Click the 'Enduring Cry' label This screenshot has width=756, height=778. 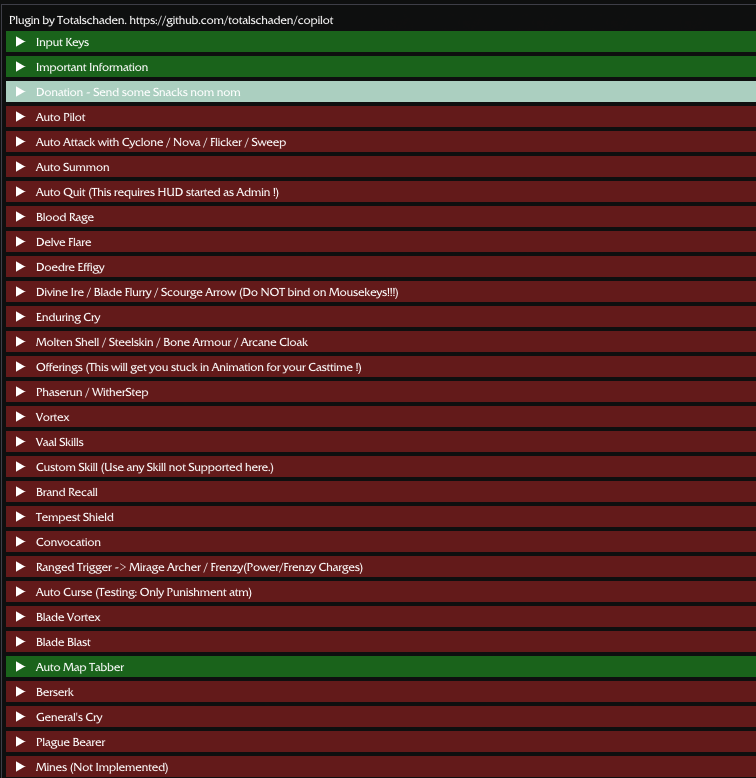click(x=68, y=317)
